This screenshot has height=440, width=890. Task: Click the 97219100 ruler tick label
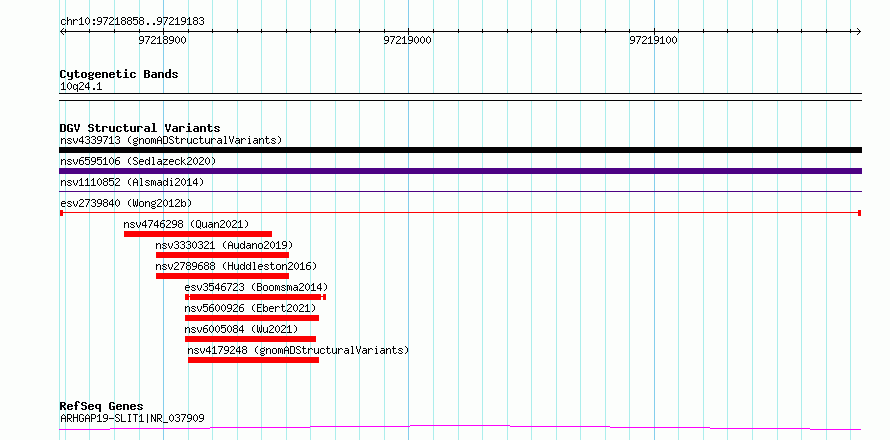653,41
